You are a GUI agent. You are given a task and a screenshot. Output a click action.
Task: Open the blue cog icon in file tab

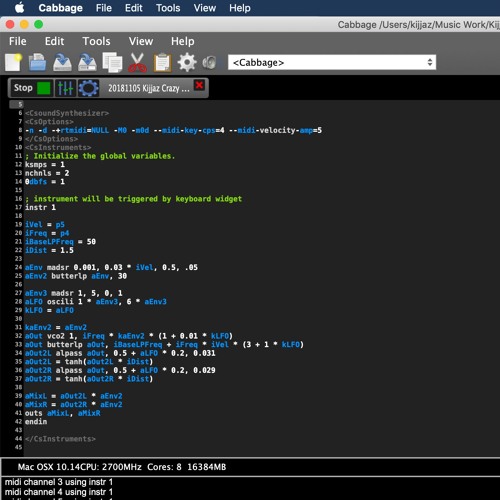coord(88,88)
